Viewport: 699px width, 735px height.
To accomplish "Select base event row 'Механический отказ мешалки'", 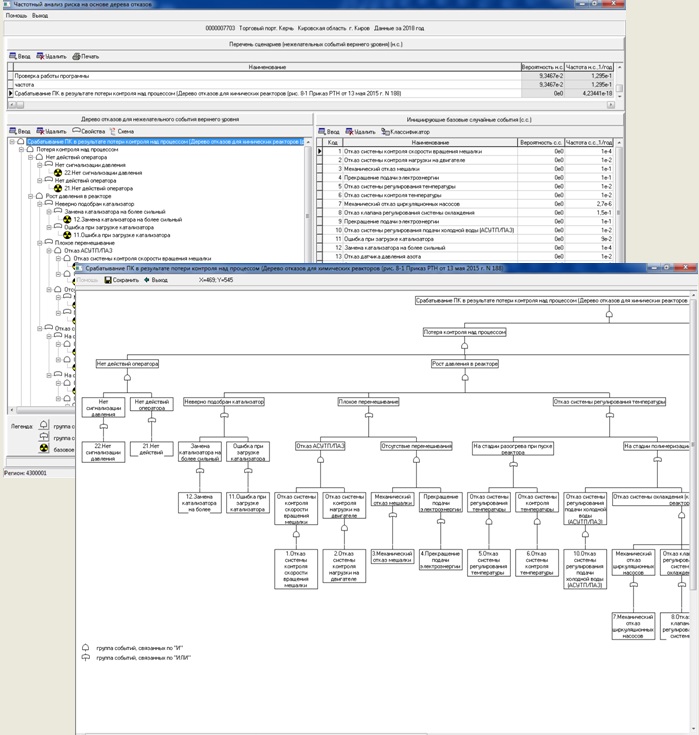I will point(380,169).
